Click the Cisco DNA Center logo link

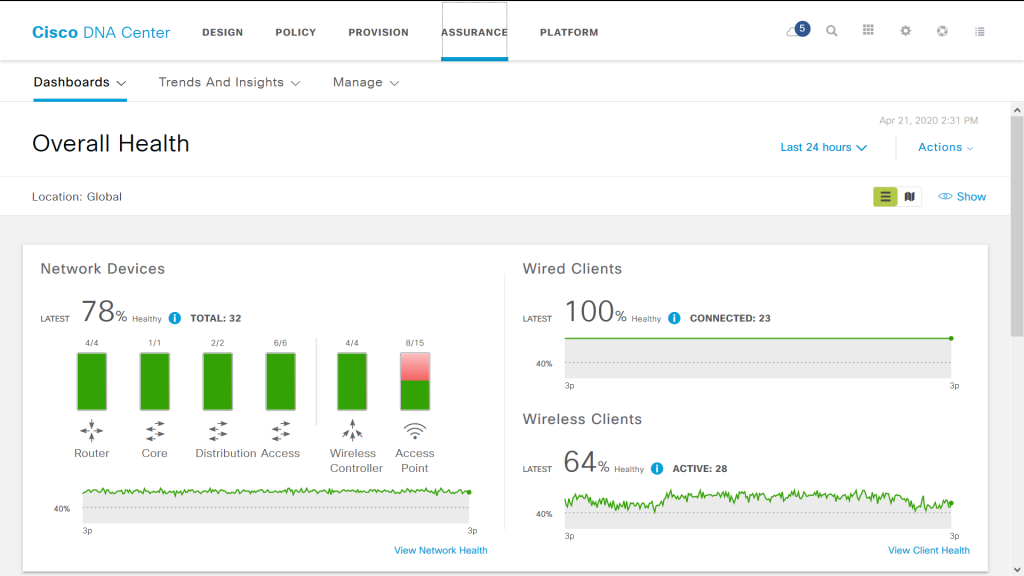click(x=101, y=32)
